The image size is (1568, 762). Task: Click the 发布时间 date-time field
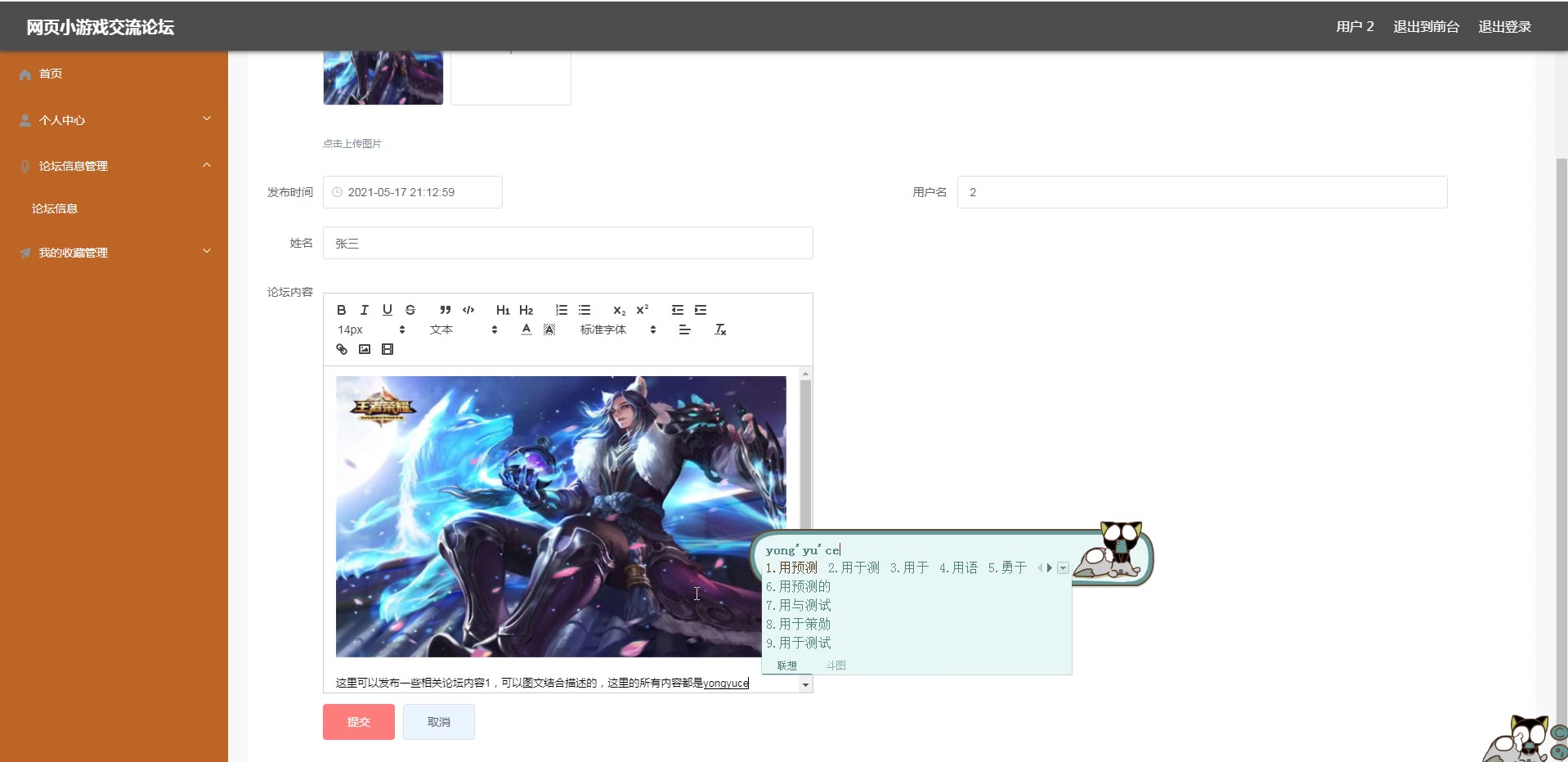[x=413, y=192]
